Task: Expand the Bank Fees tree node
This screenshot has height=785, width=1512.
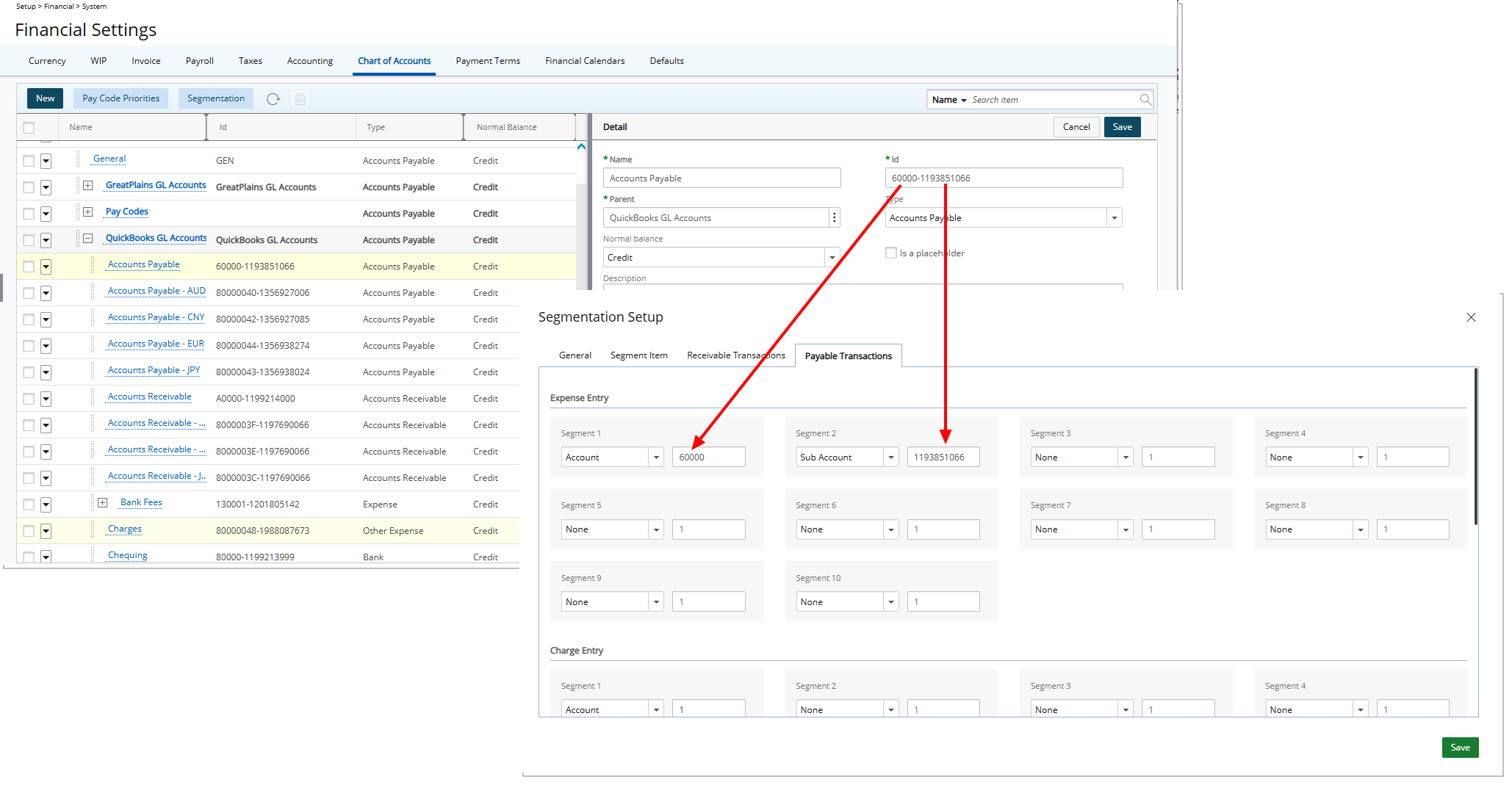Action: point(103,503)
